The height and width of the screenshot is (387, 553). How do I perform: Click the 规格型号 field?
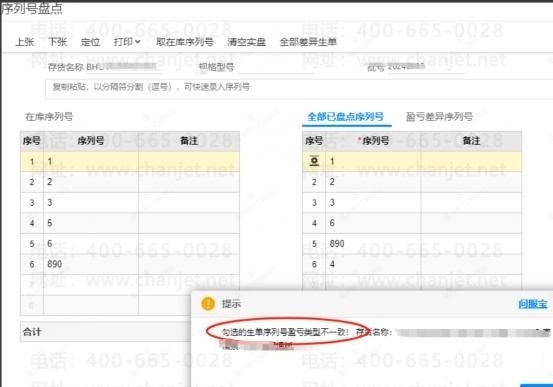(x=275, y=67)
